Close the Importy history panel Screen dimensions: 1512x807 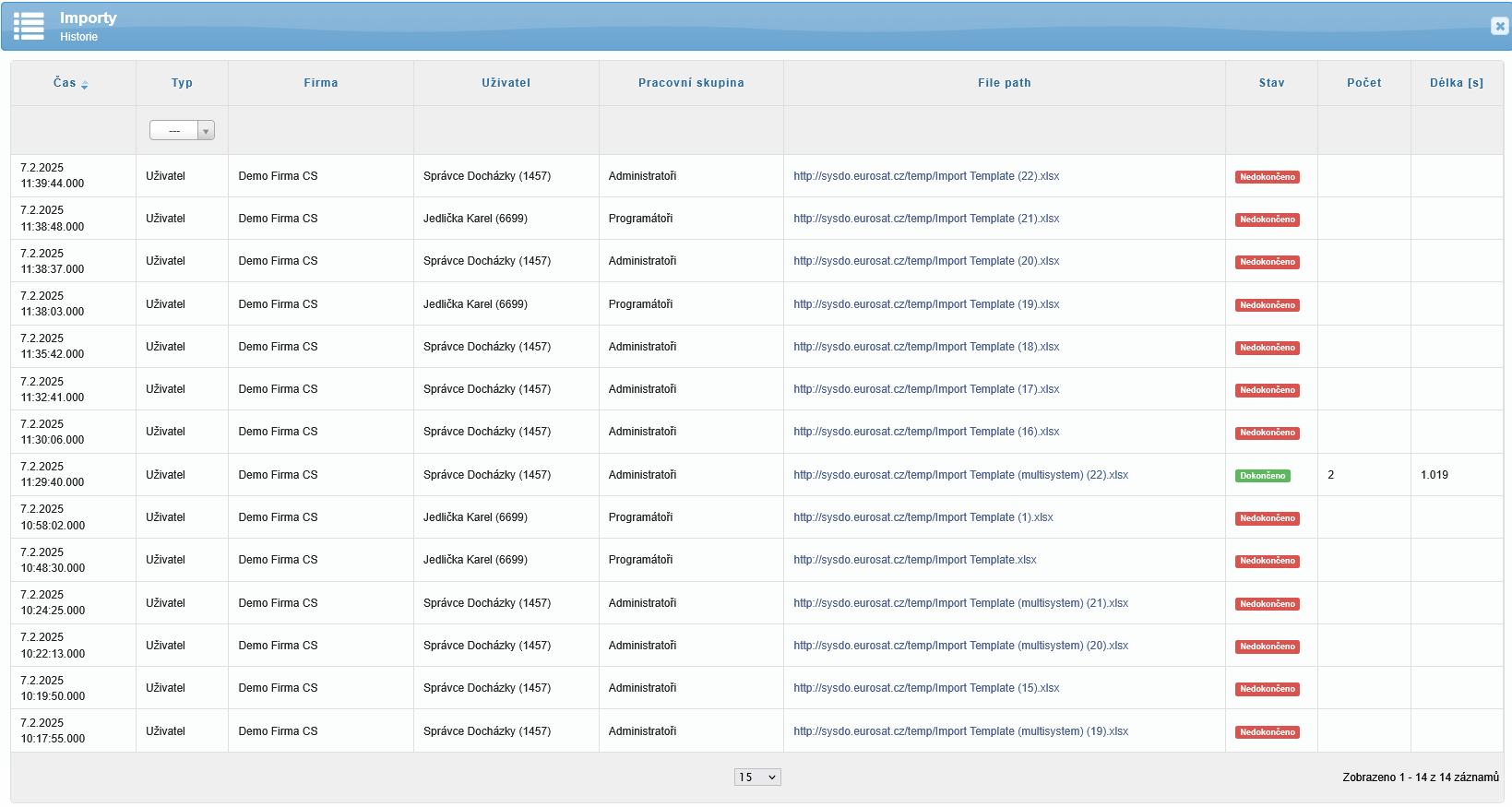coord(1499,26)
